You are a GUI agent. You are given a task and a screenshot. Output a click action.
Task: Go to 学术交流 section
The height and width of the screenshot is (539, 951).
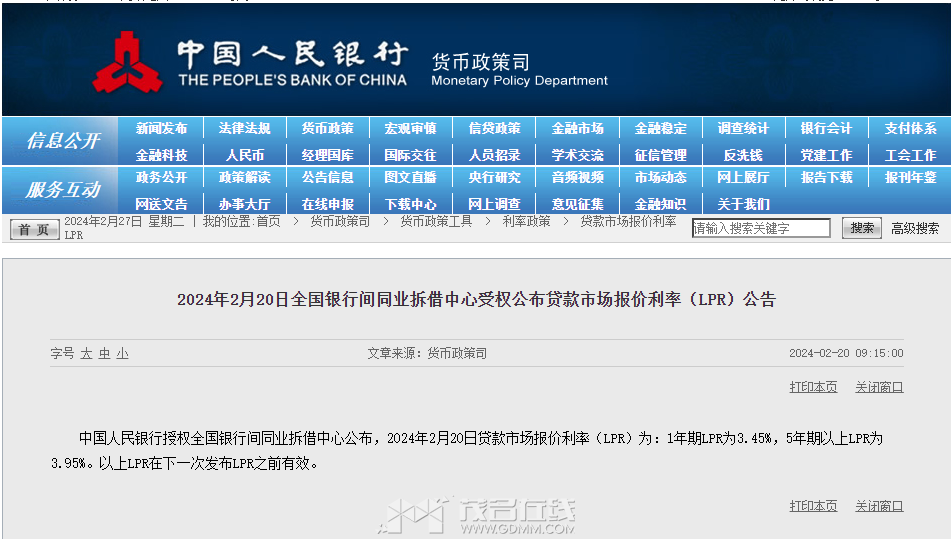[577, 155]
